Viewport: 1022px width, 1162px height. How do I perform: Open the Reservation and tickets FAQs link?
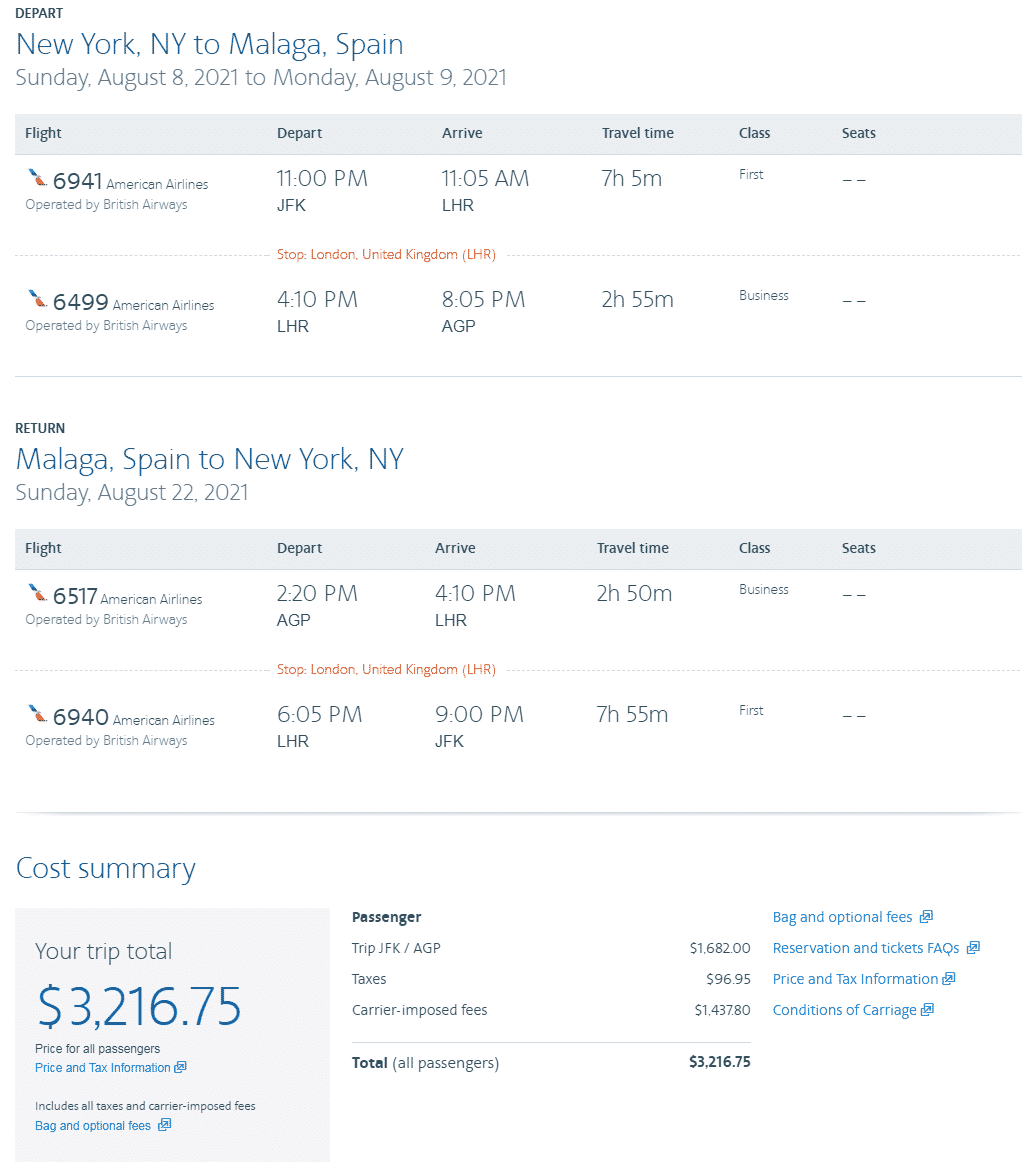click(866, 947)
